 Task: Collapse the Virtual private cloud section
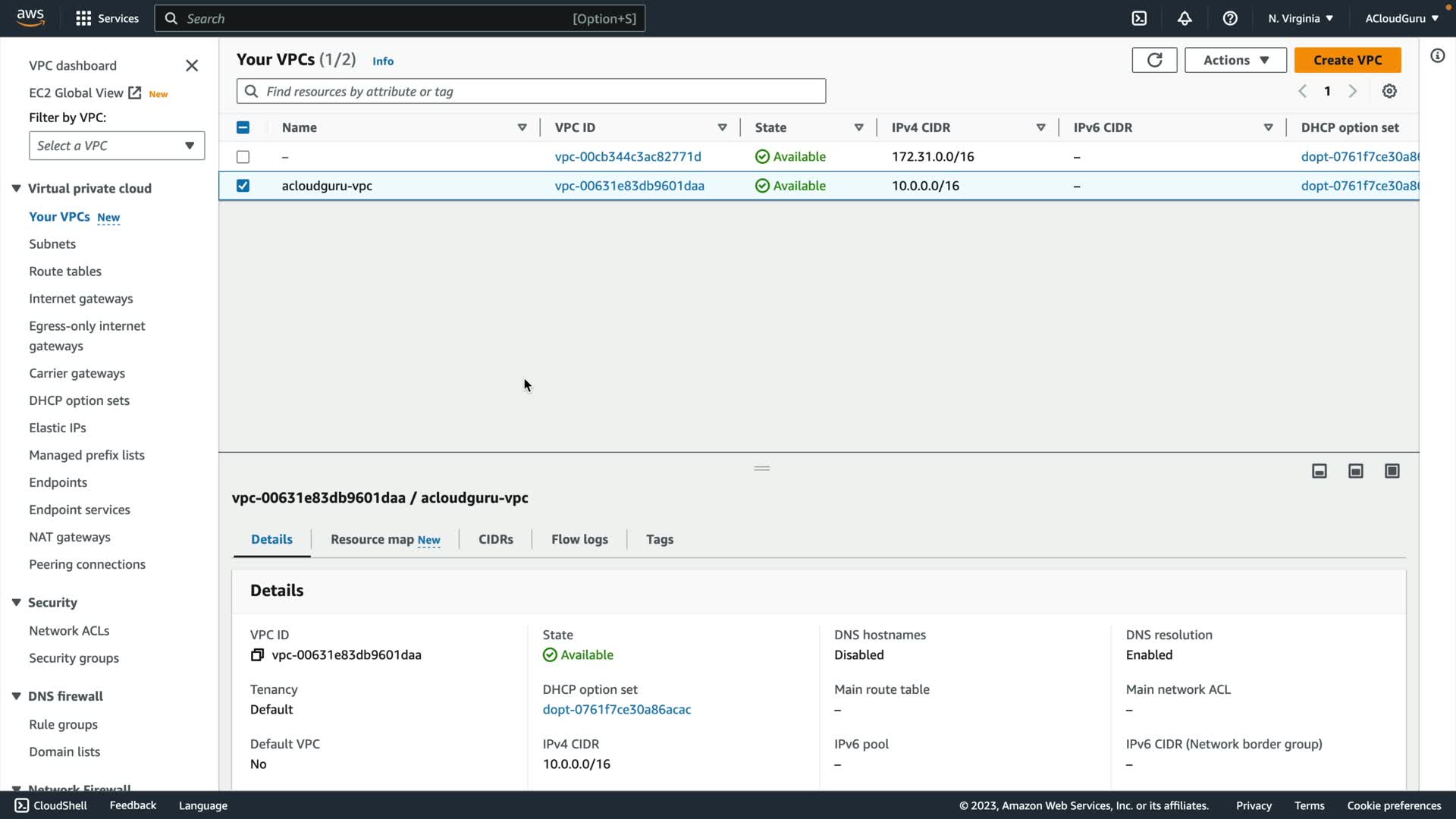click(x=16, y=188)
